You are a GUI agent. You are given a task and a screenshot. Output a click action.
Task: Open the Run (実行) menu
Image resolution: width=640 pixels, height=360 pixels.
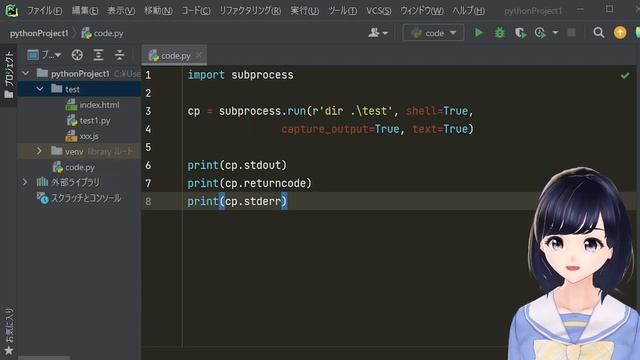tap(304, 11)
